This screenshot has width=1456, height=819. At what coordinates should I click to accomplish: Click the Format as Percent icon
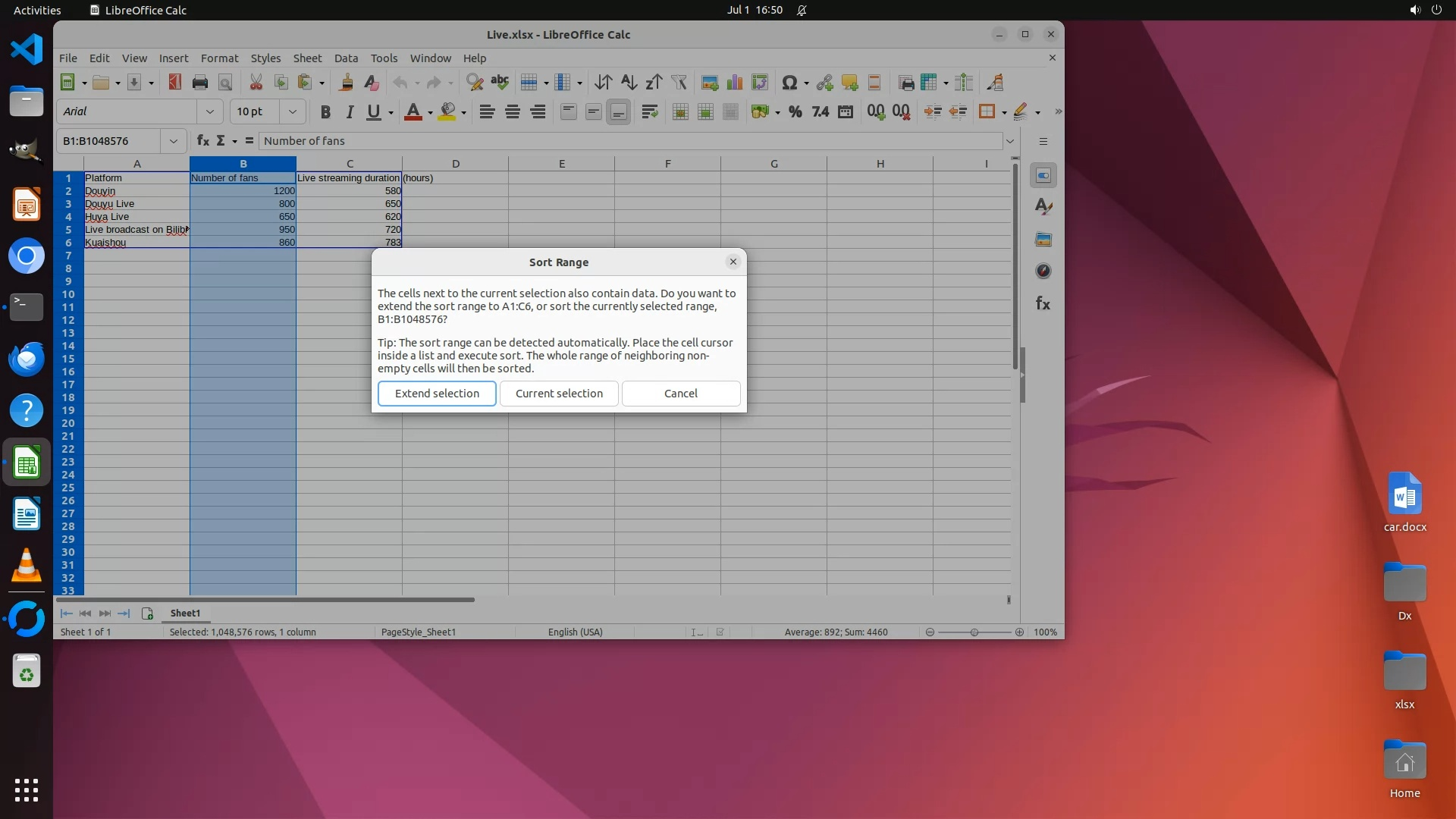pyautogui.click(x=795, y=112)
